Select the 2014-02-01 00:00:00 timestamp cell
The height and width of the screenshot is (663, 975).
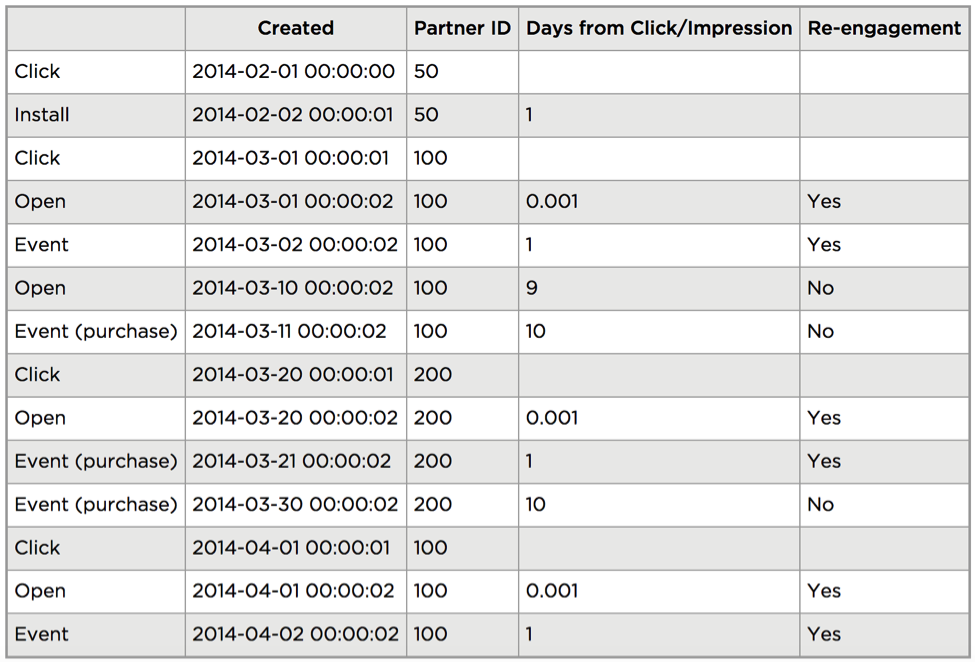pos(293,72)
